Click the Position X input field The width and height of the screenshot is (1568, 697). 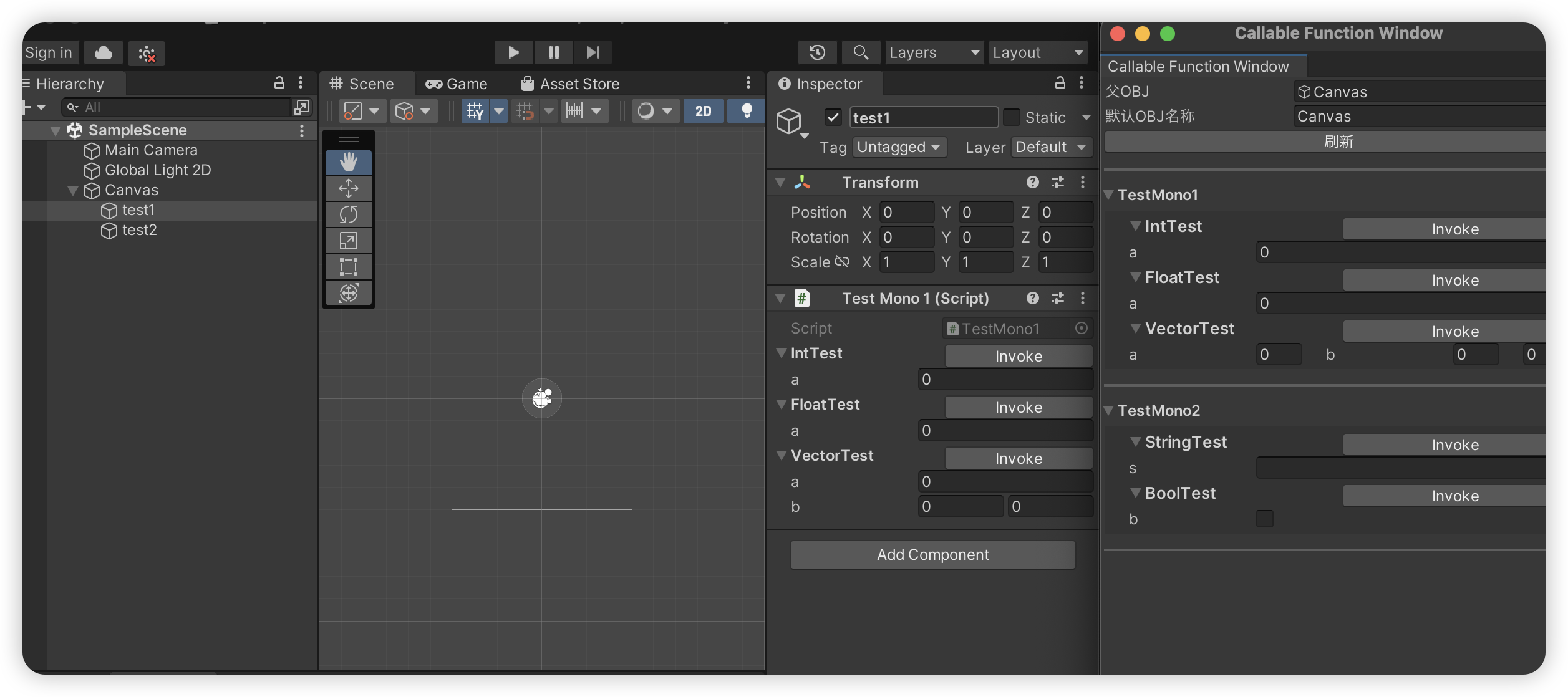click(906, 213)
